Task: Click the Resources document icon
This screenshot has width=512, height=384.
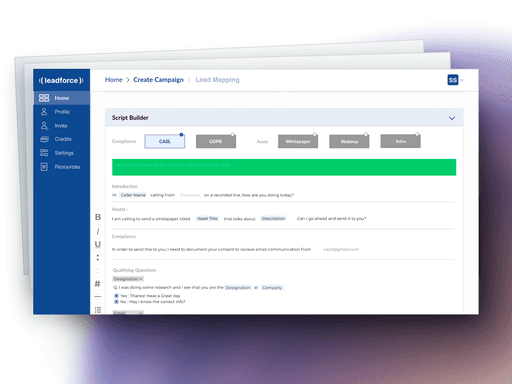Action: pos(44,167)
